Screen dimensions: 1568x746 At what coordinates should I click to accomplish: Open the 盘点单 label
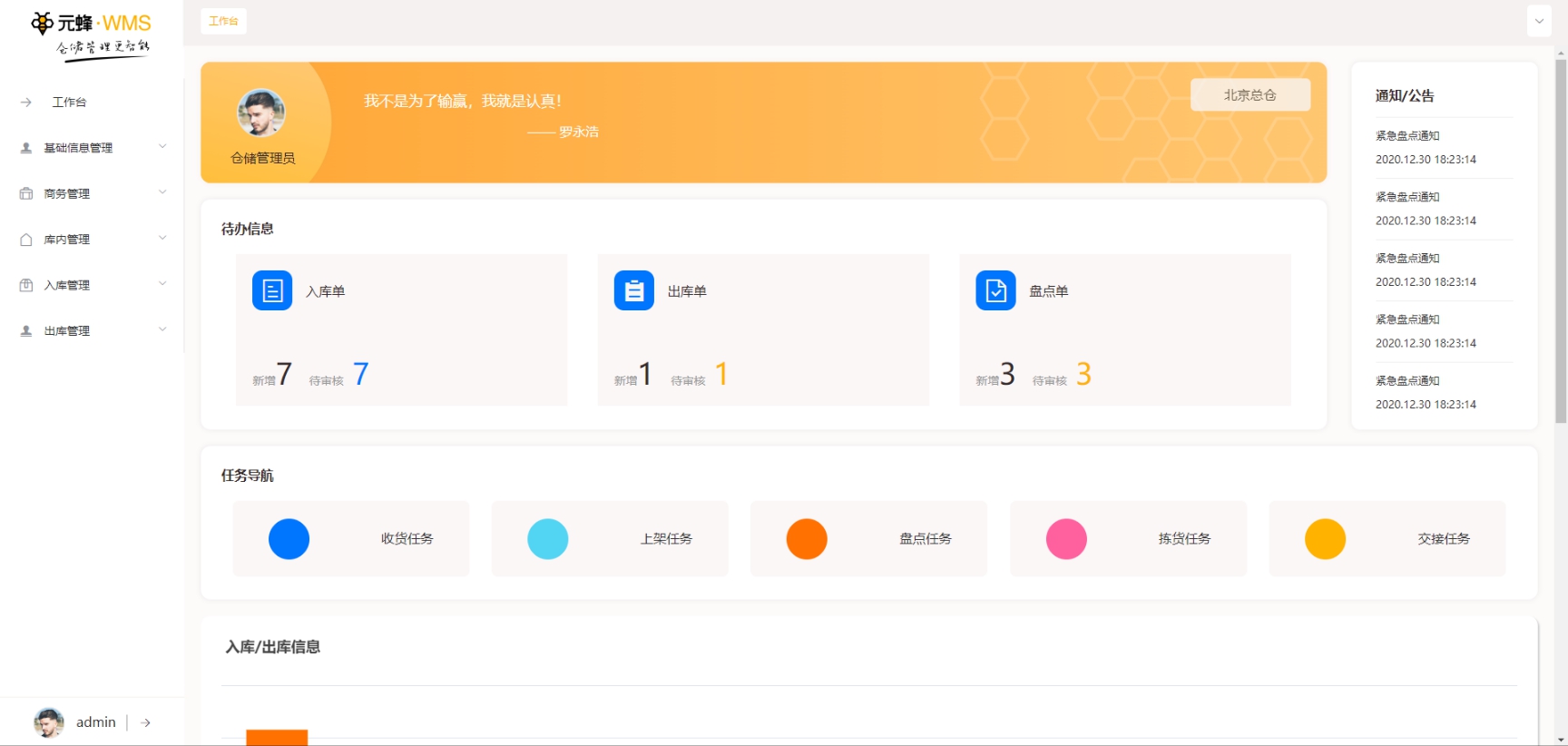(1048, 291)
